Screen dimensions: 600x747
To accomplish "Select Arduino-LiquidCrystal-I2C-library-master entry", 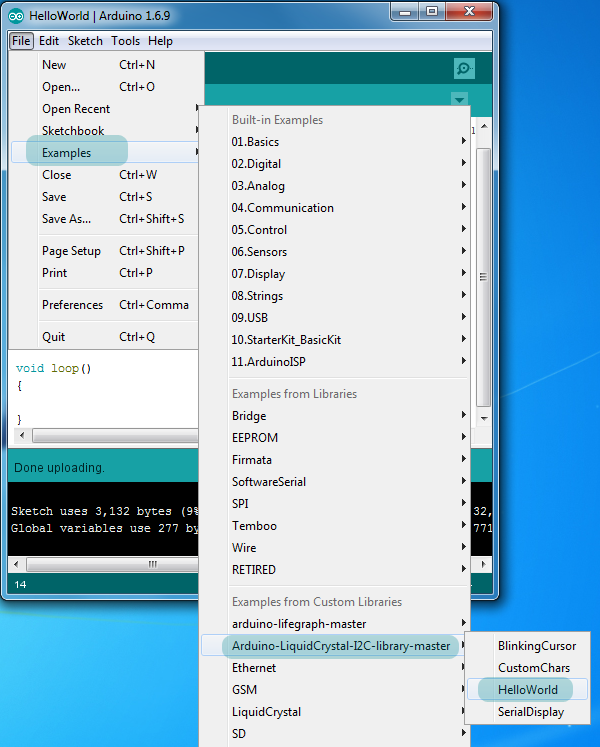I will click(335, 646).
